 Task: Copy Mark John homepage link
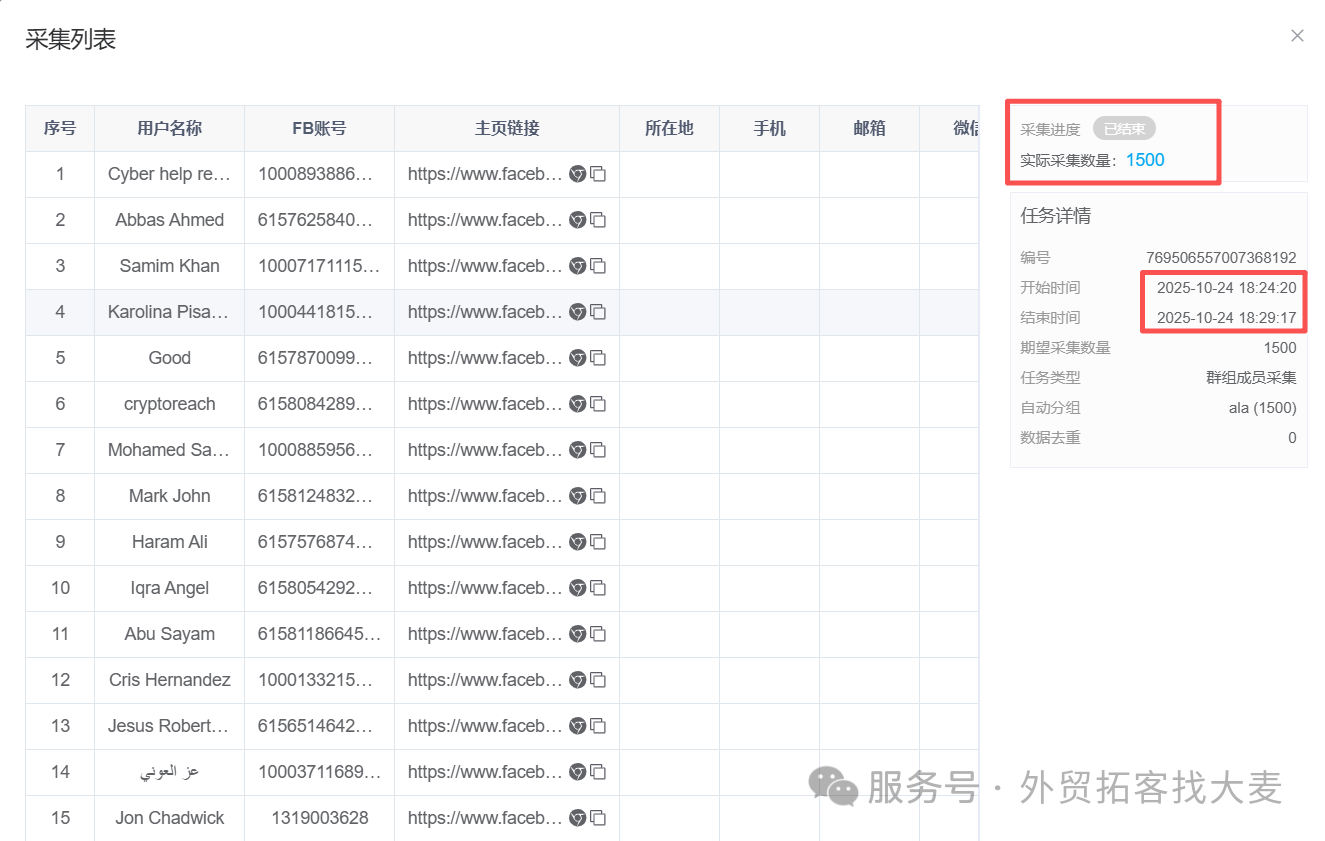point(598,496)
